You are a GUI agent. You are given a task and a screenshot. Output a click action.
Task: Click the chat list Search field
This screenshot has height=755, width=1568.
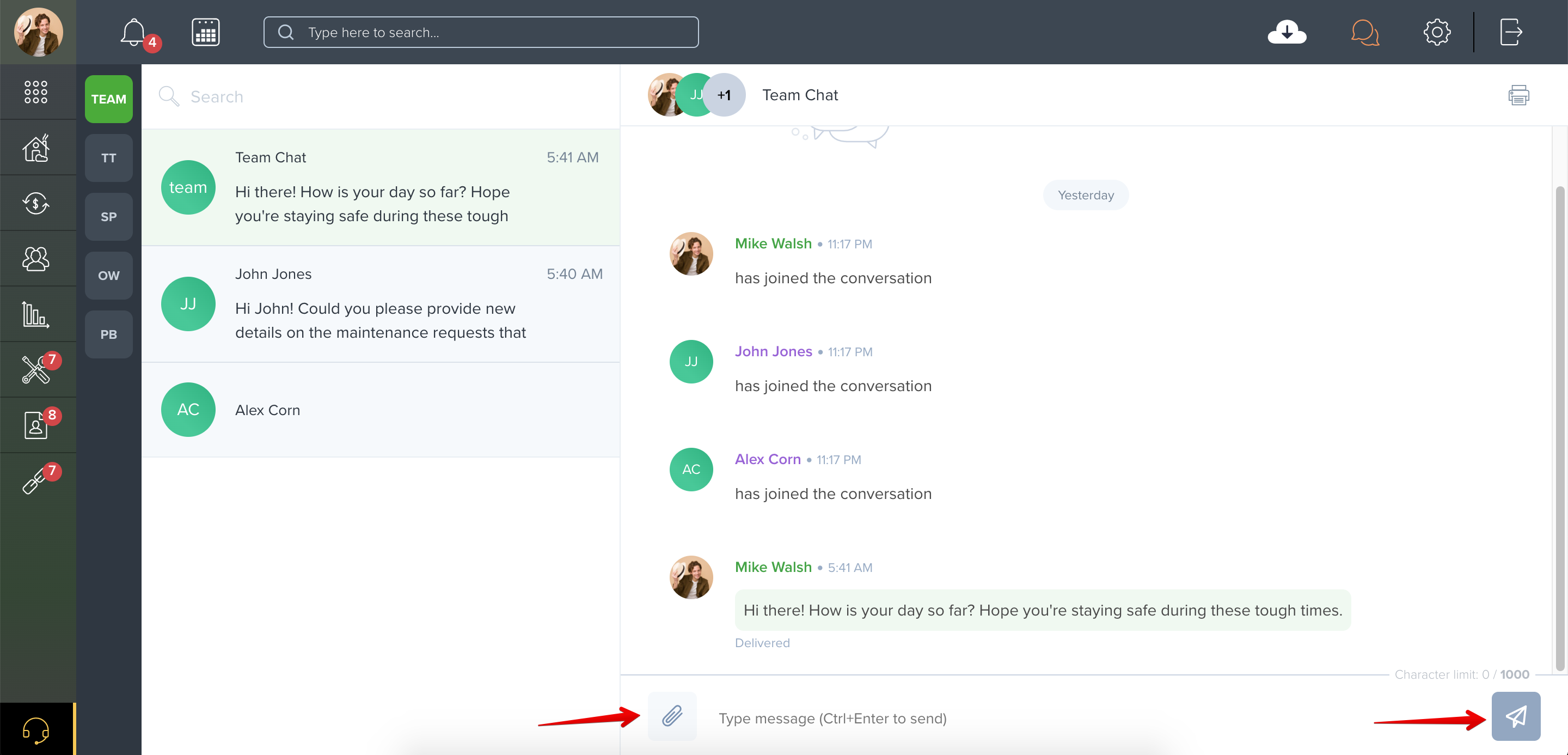[x=381, y=97]
